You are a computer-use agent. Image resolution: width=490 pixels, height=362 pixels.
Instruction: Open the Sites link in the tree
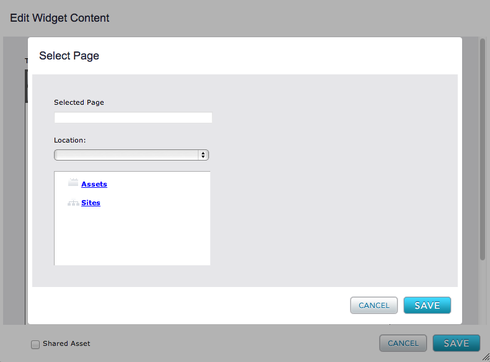pyautogui.click(x=91, y=203)
